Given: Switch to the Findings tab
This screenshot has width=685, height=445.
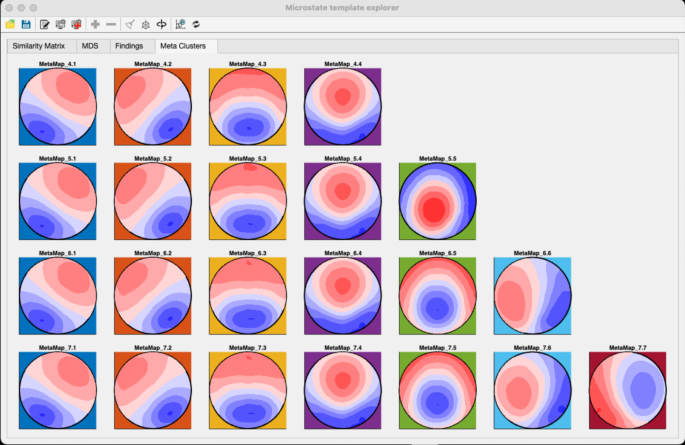Looking at the screenshot, I should point(127,46).
